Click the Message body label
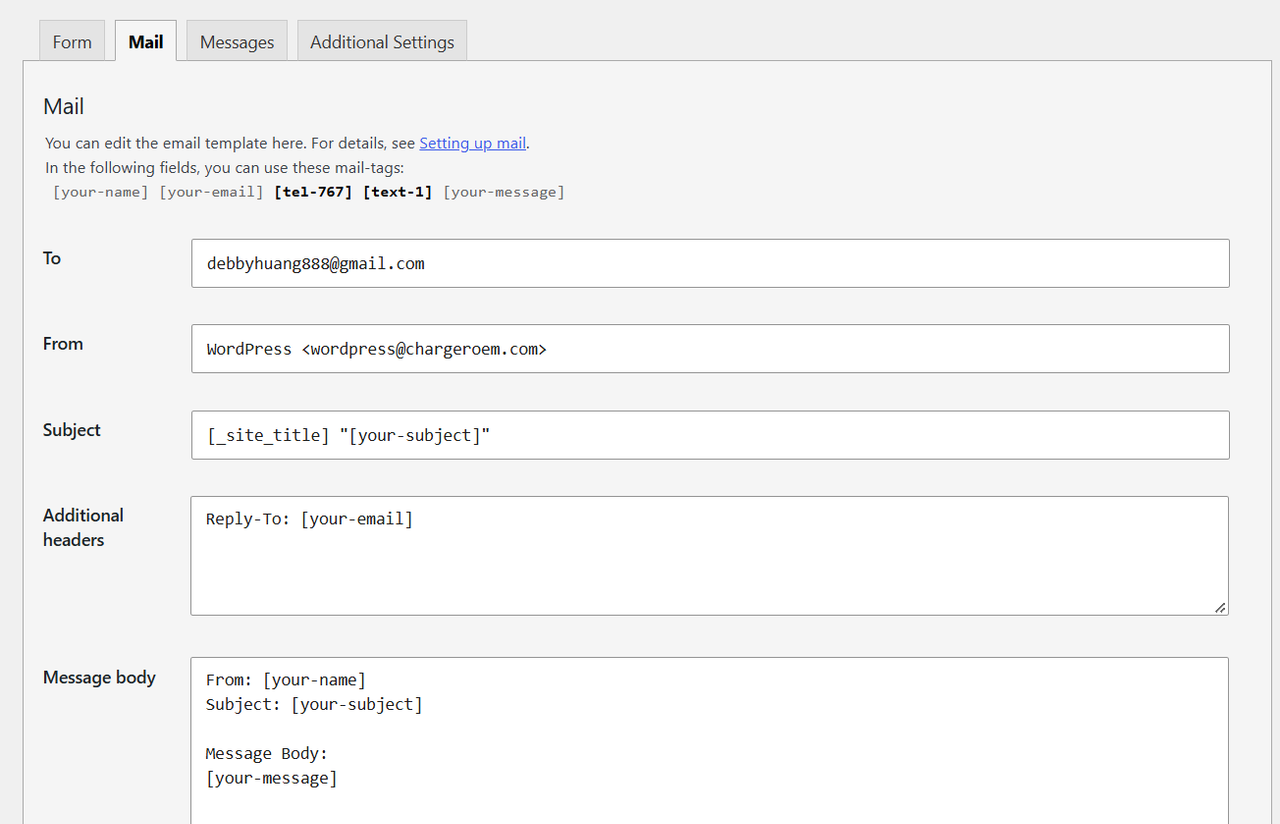 click(99, 677)
